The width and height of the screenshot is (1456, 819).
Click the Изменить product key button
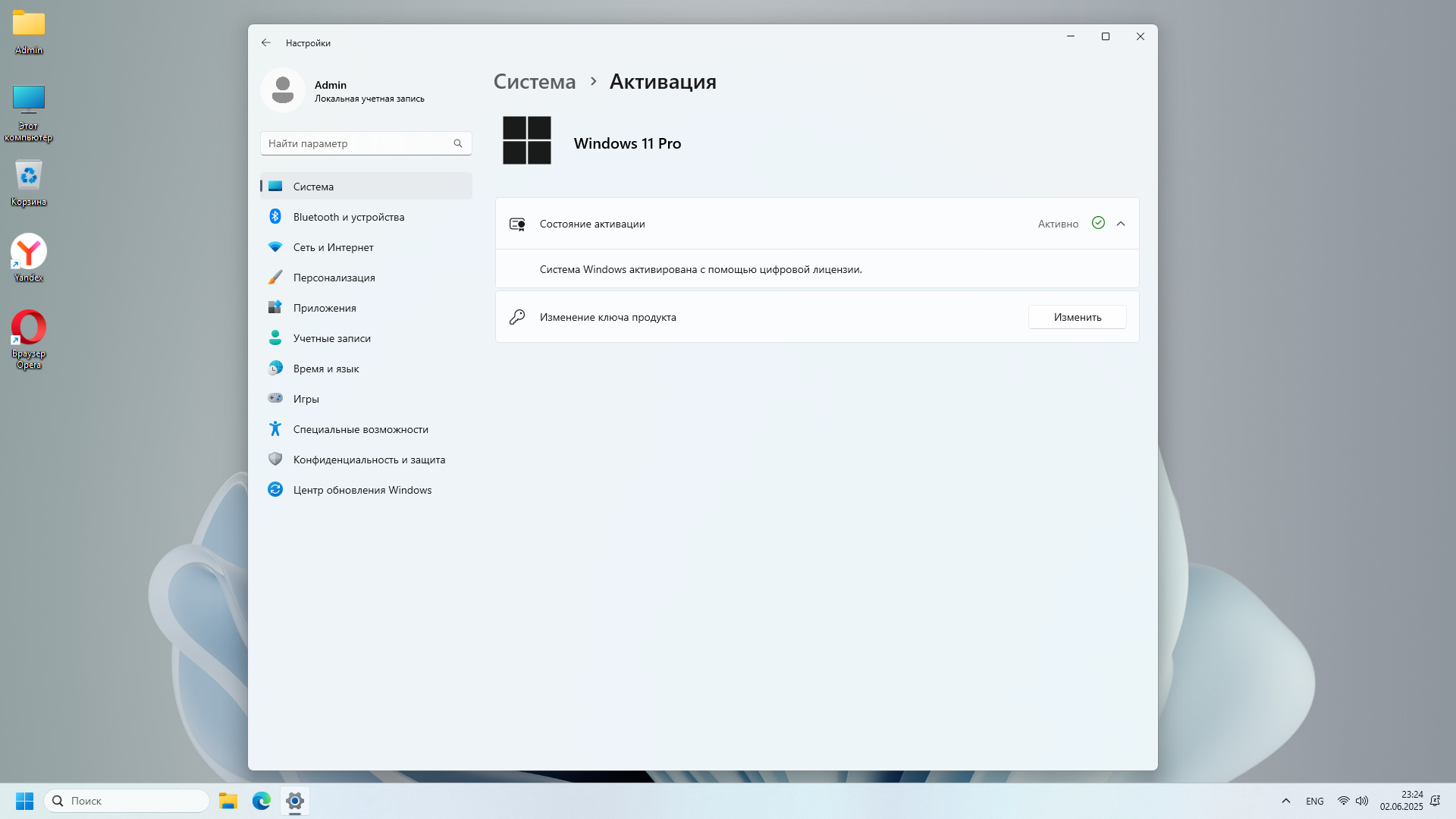[x=1077, y=317]
